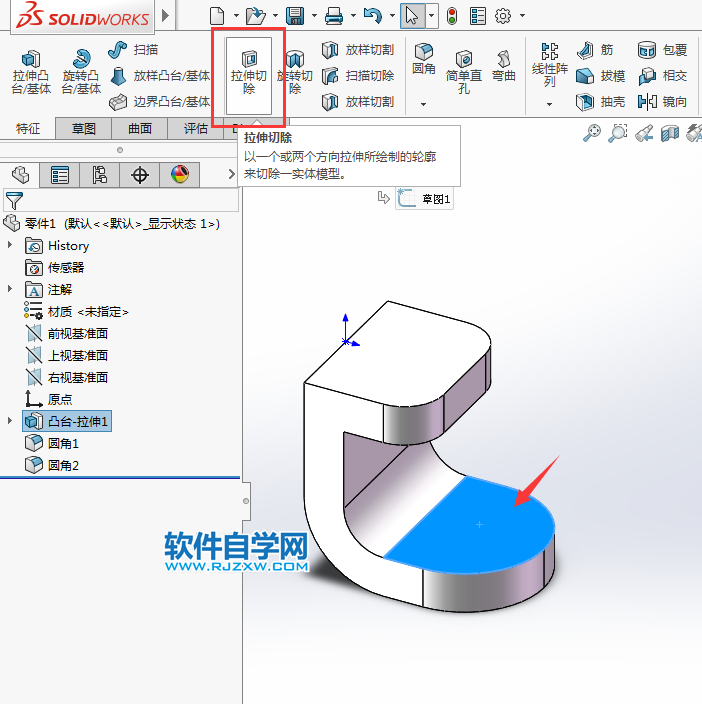
Task: Open the Save dropdown arrow
Action: pos(314,16)
